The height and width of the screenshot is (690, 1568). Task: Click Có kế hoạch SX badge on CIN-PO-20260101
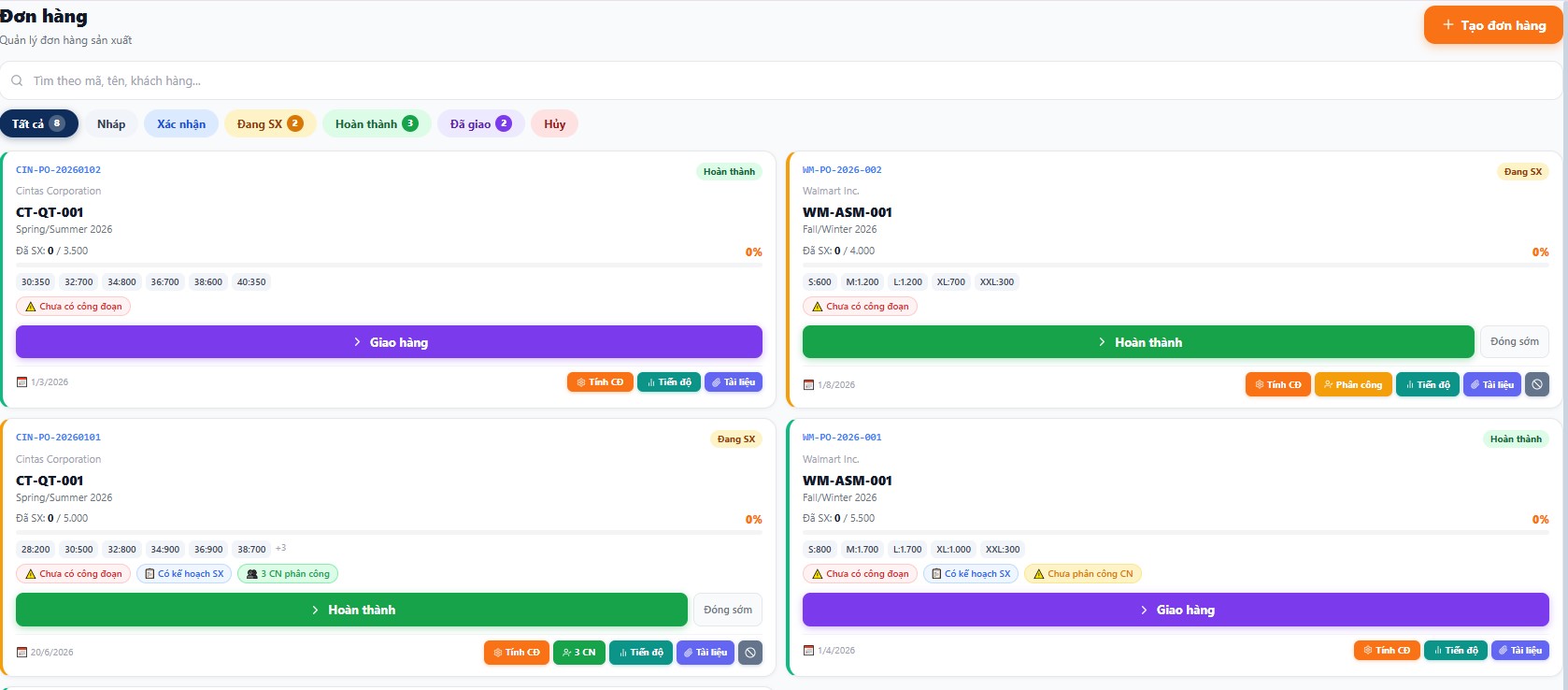185,574
